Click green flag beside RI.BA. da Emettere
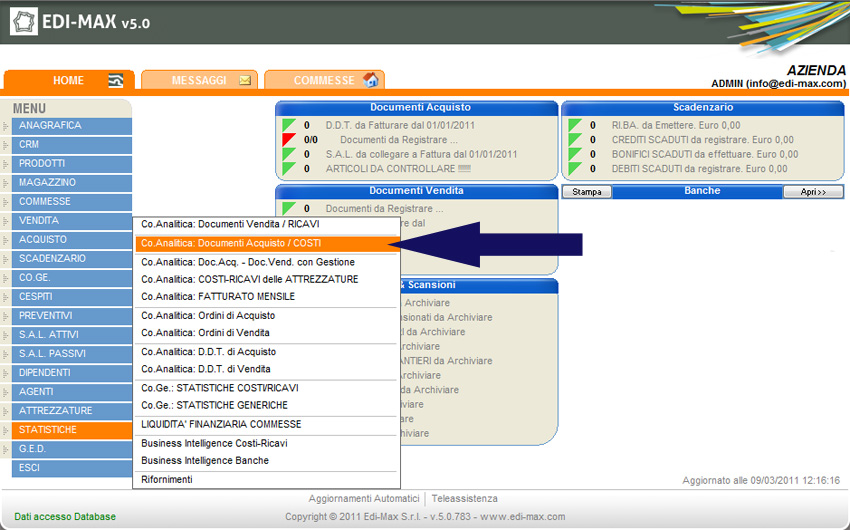Image resolution: width=850 pixels, height=530 pixels. tap(575, 125)
